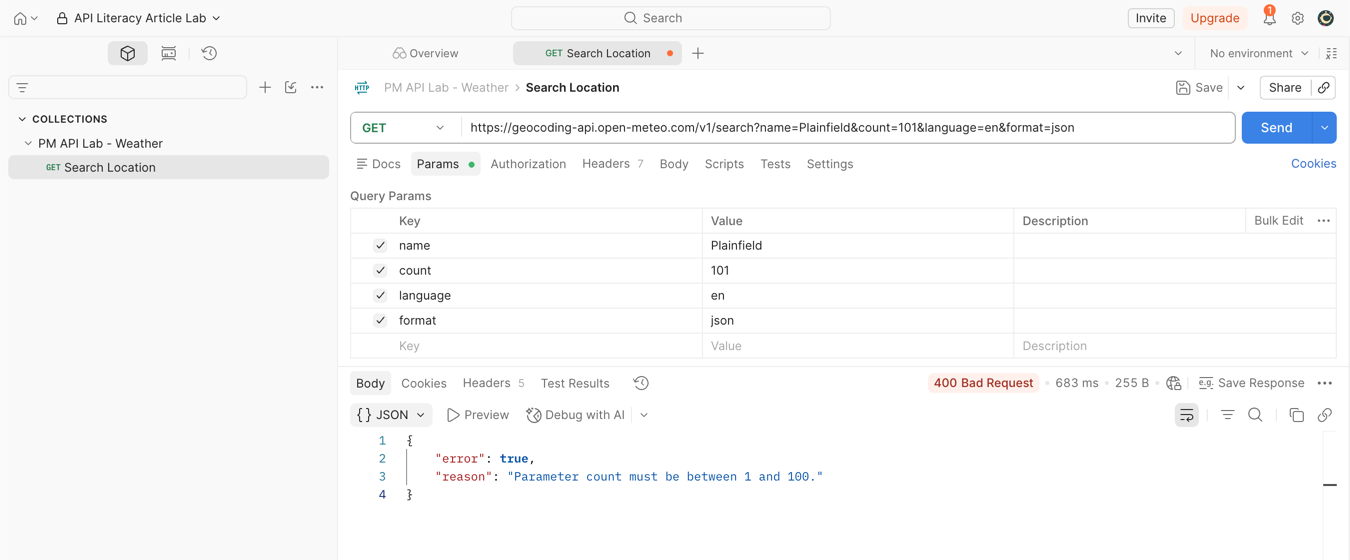
Task: Click the sidebar filter icon
Action: (22, 88)
